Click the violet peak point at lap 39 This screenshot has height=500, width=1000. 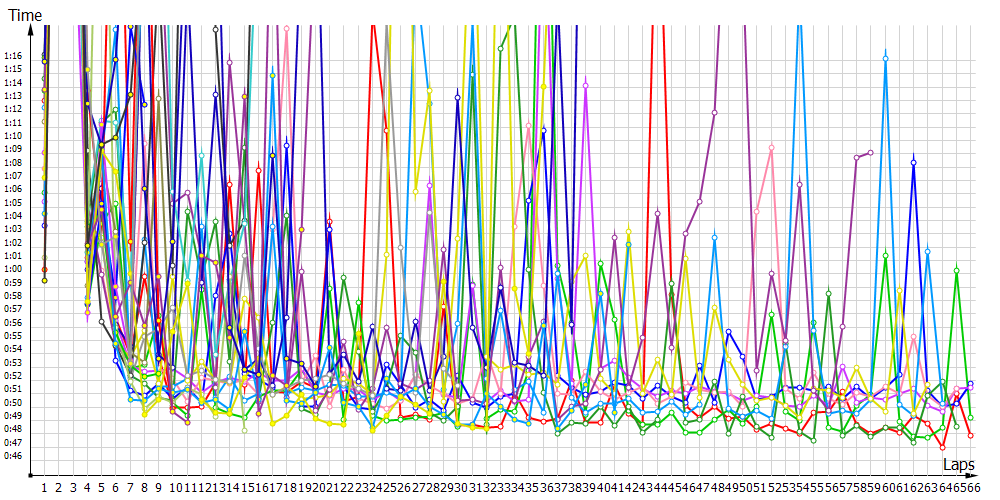click(586, 86)
